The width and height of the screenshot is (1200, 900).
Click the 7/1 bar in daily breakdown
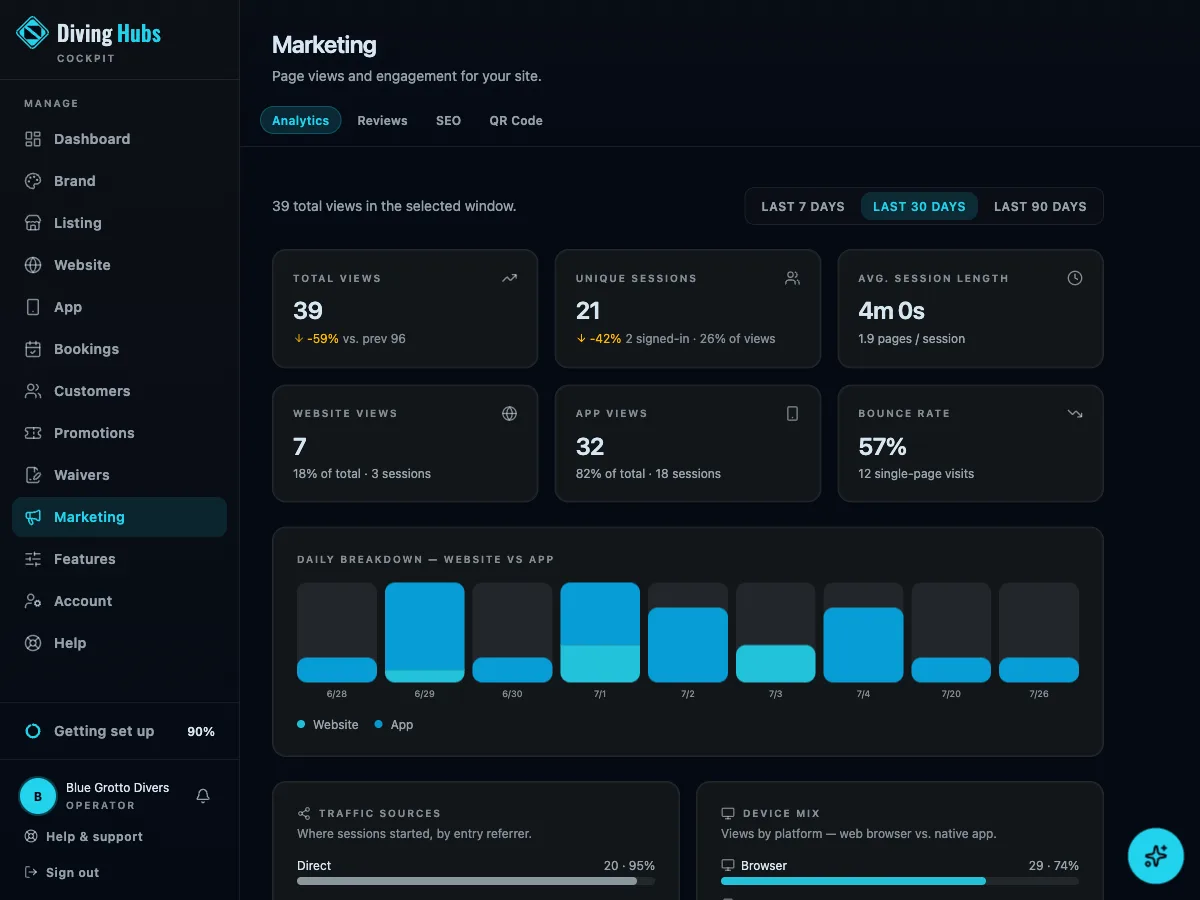(600, 632)
